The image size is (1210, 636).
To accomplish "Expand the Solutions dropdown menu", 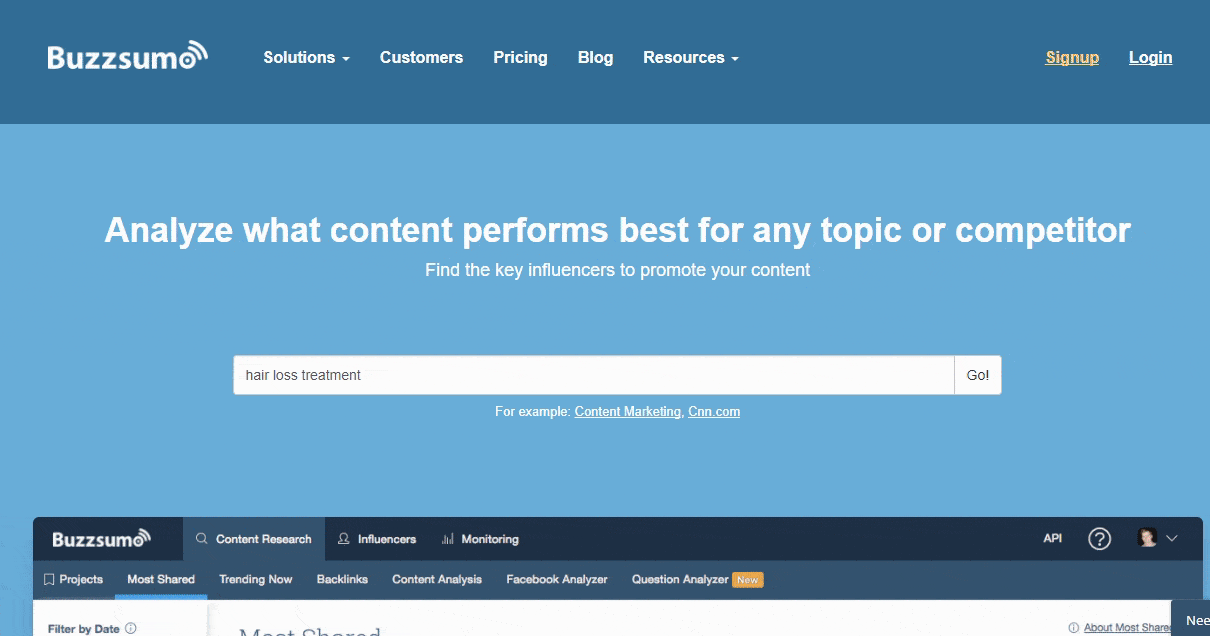I will [x=306, y=58].
